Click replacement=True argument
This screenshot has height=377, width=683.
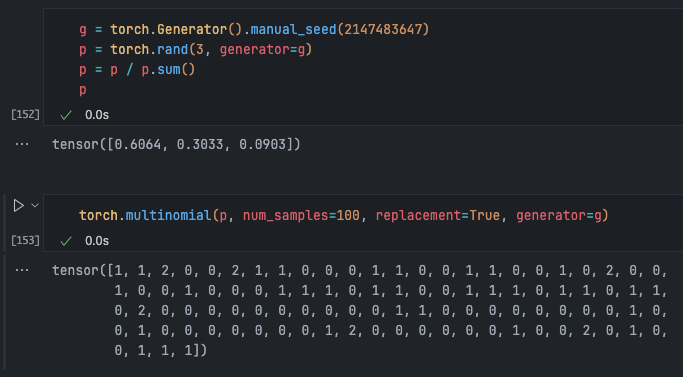(x=437, y=215)
